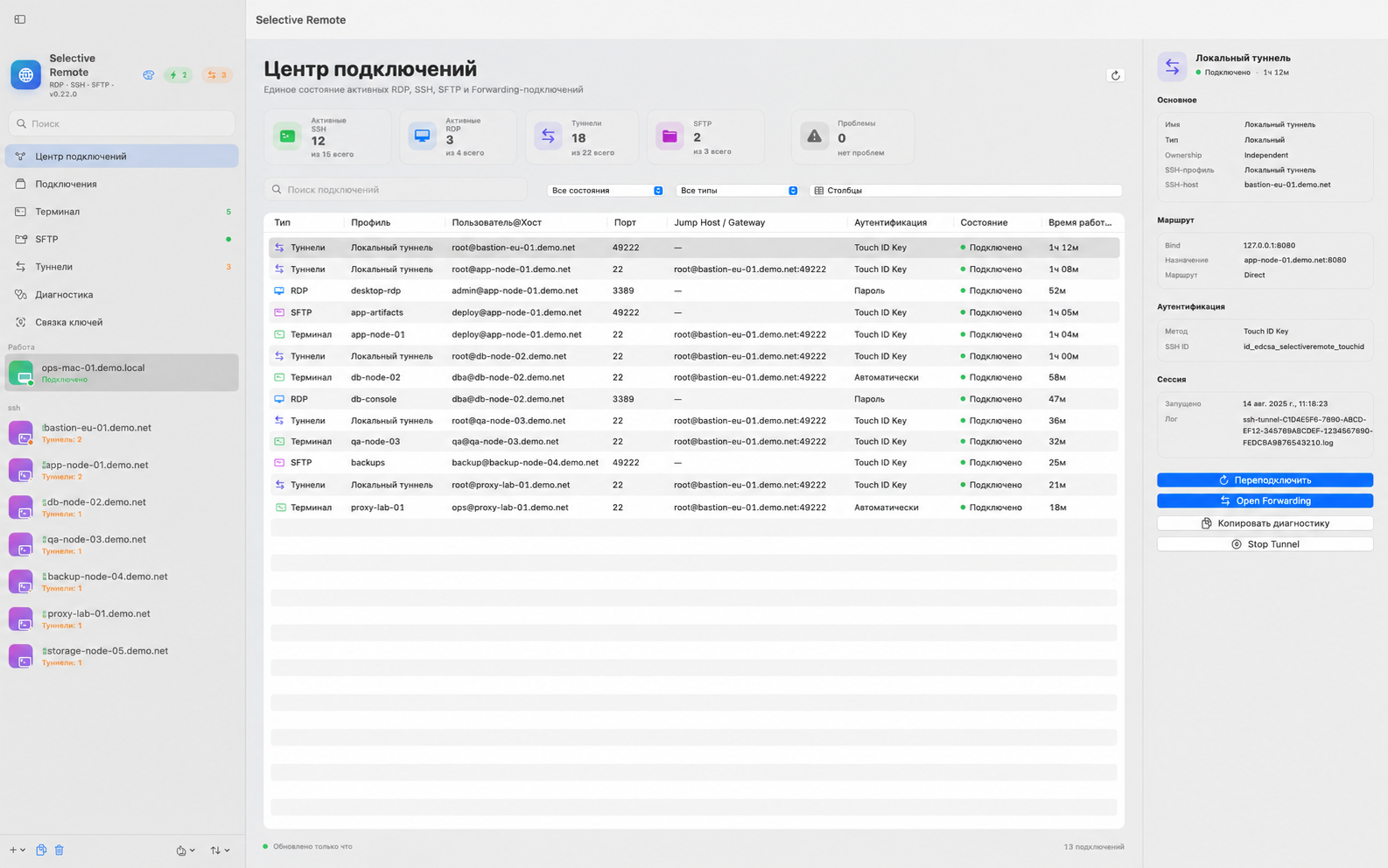Viewport: 1388px width, 868px height.
Task: Open Терминал section in the sidebar
Action: click(122, 212)
